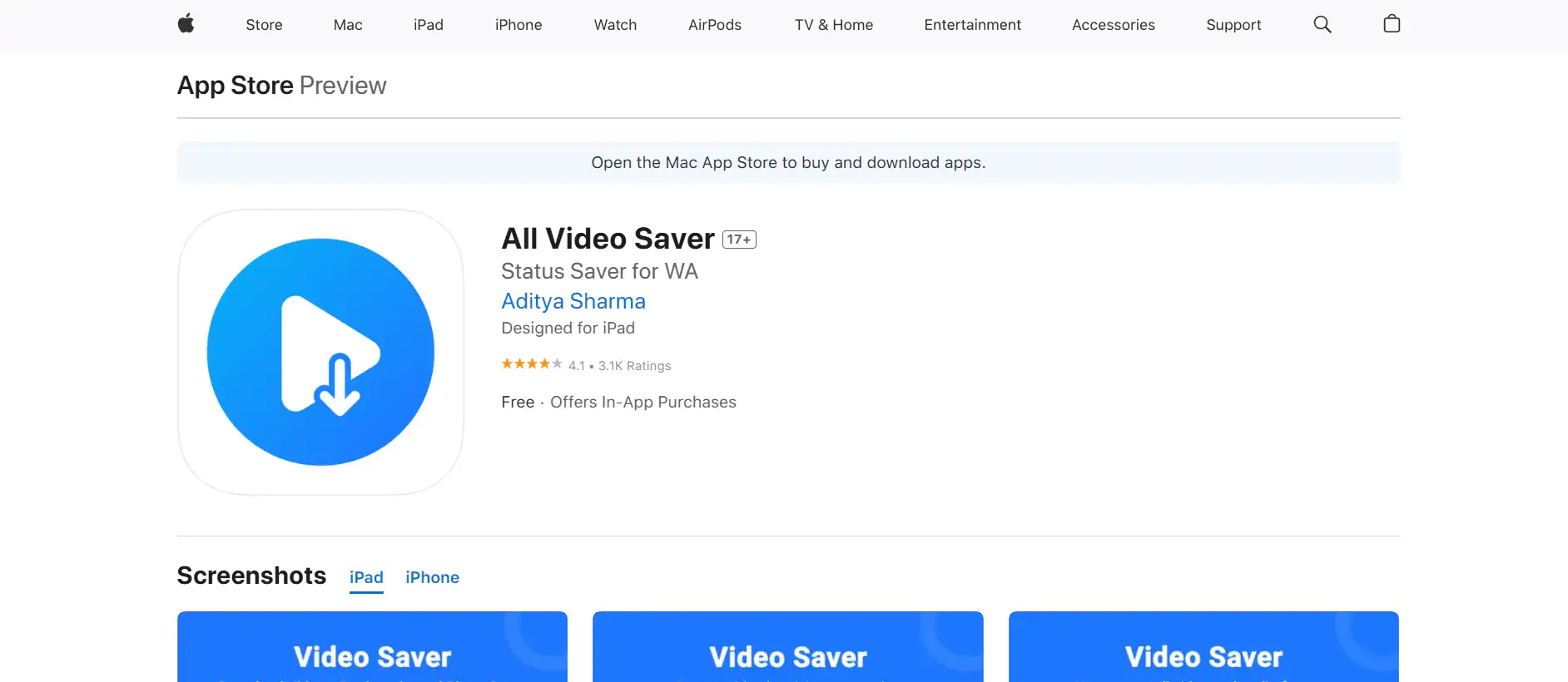Click the 'Open the Mac App Store' banner
Screen dimensions: 1568x682
(788, 162)
